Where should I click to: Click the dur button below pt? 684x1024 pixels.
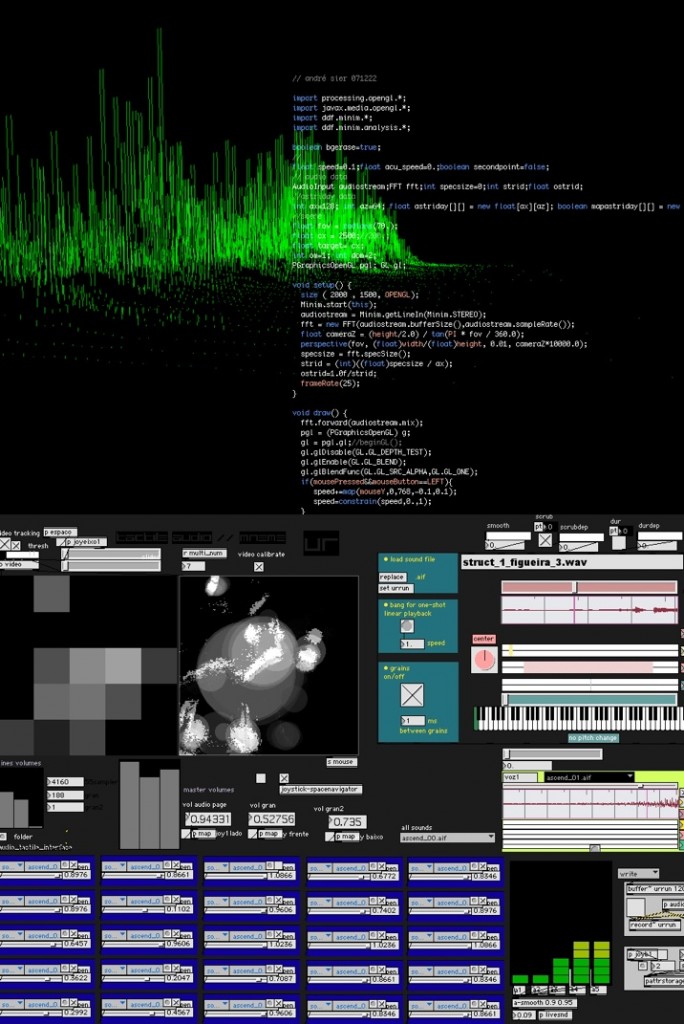tap(618, 542)
